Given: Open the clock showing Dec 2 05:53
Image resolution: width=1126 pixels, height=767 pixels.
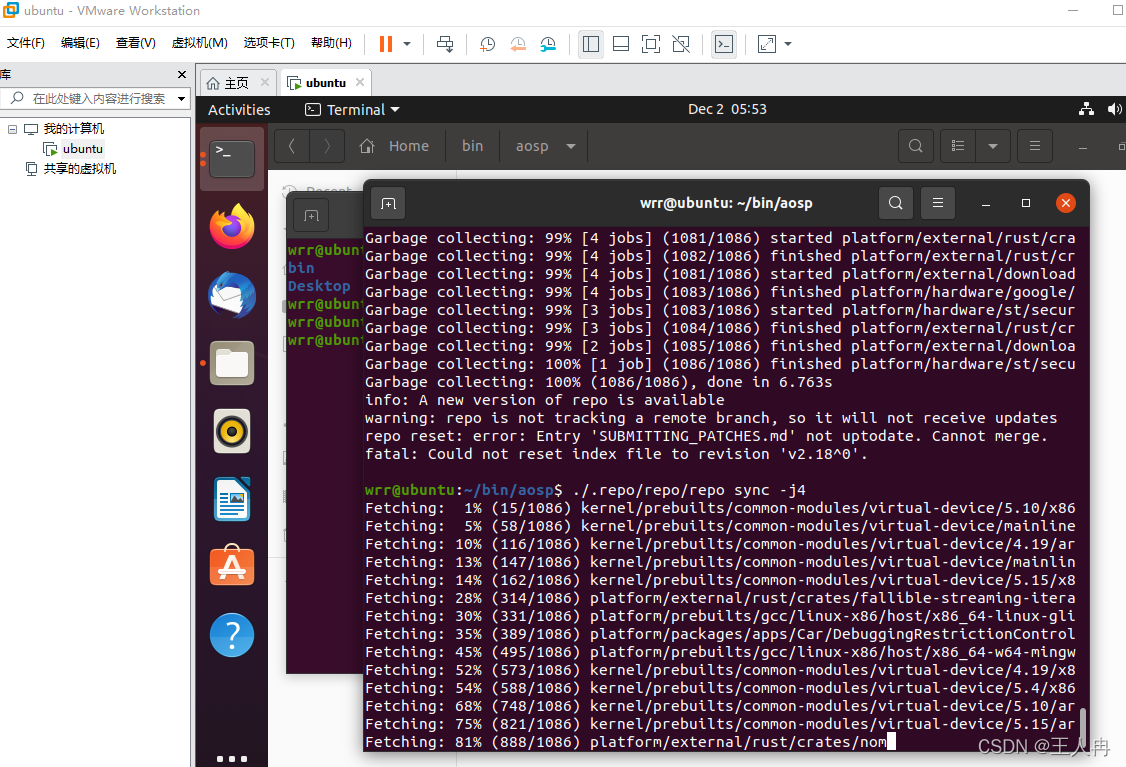Looking at the screenshot, I should click(727, 109).
